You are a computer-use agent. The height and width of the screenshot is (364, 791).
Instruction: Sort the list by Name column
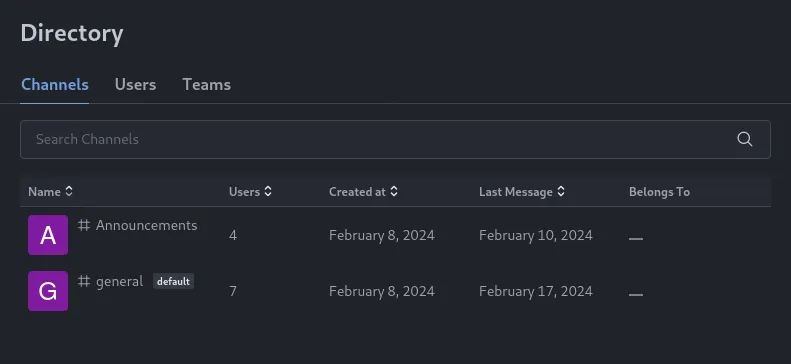pos(50,192)
